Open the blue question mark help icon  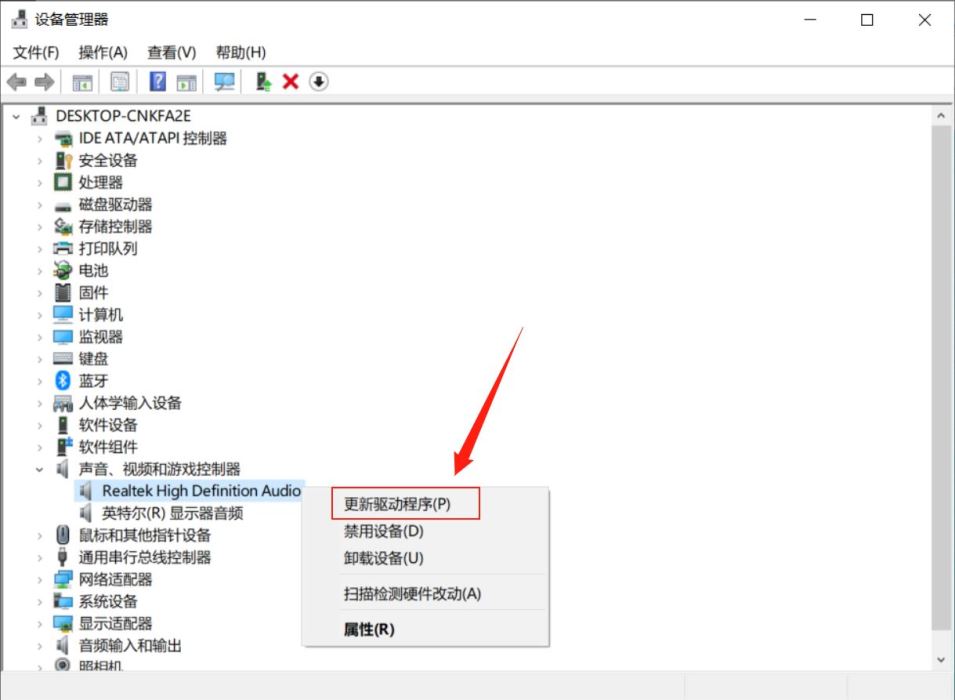158,81
